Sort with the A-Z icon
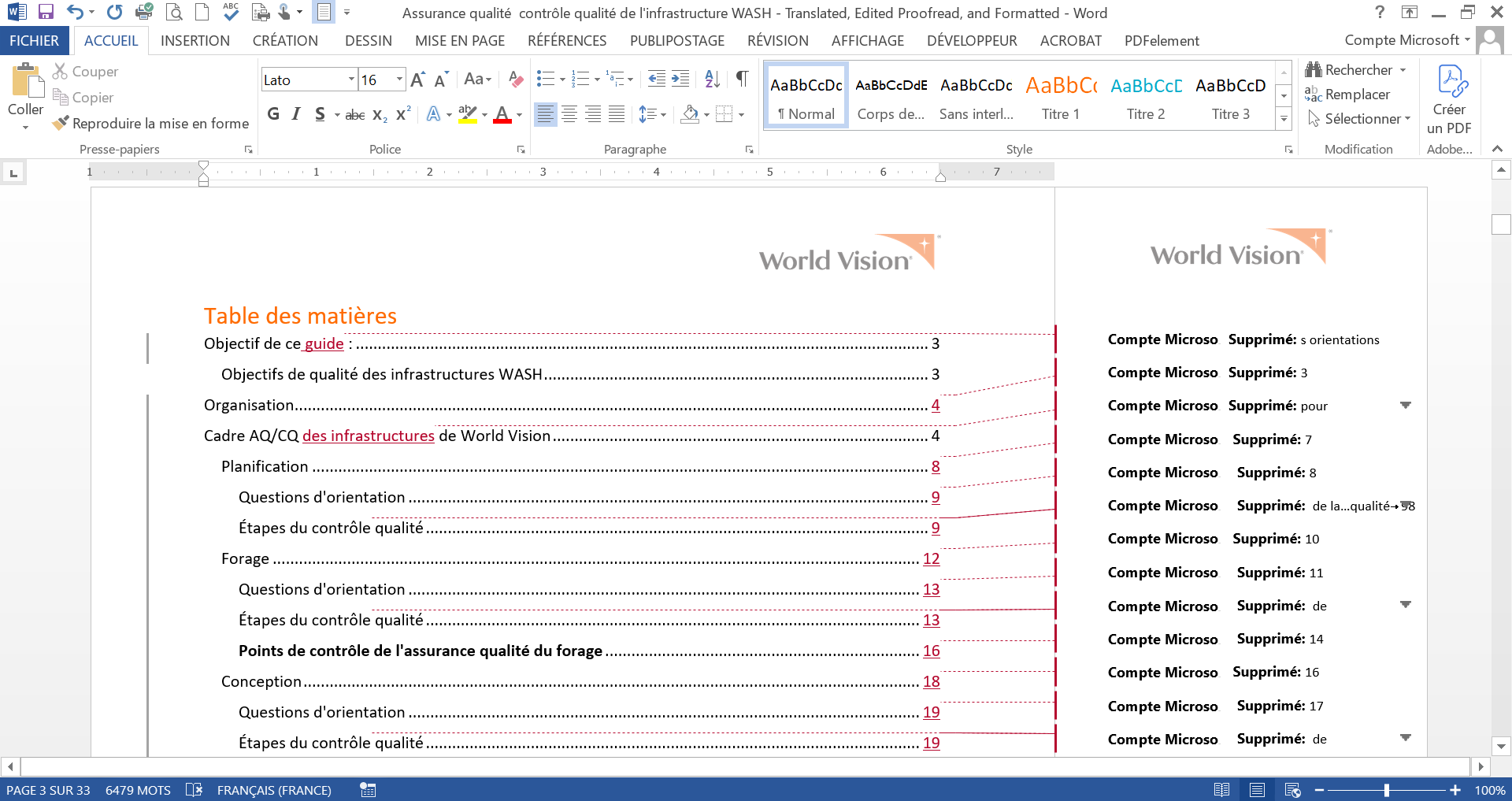 click(712, 79)
